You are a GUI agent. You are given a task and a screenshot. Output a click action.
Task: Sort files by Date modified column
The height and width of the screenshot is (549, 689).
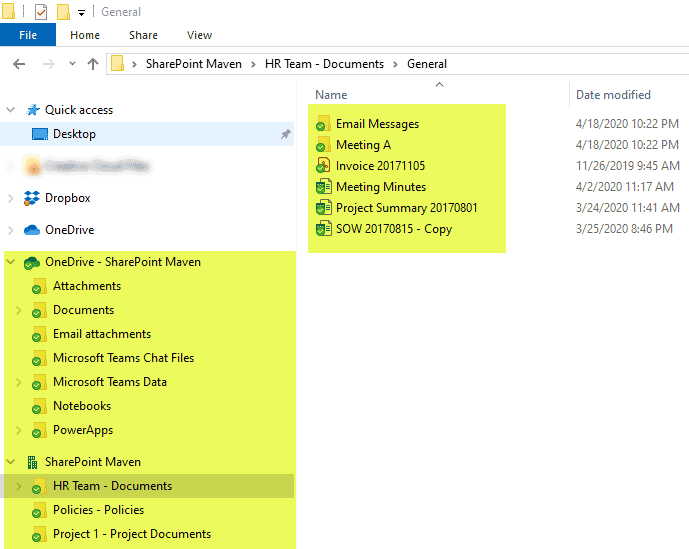tap(613, 95)
